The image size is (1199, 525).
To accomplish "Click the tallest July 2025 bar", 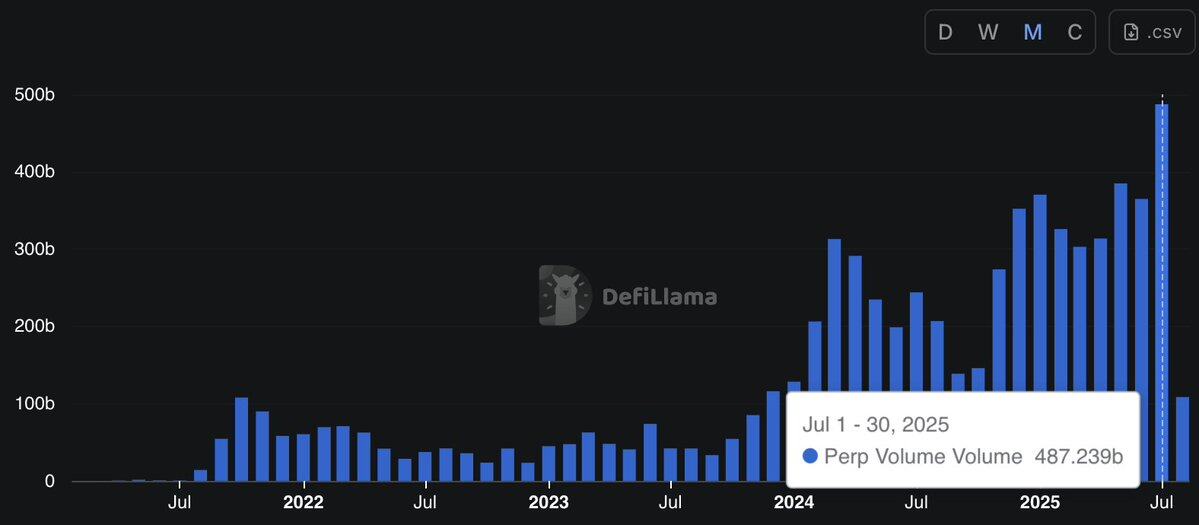I will (1162, 293).
